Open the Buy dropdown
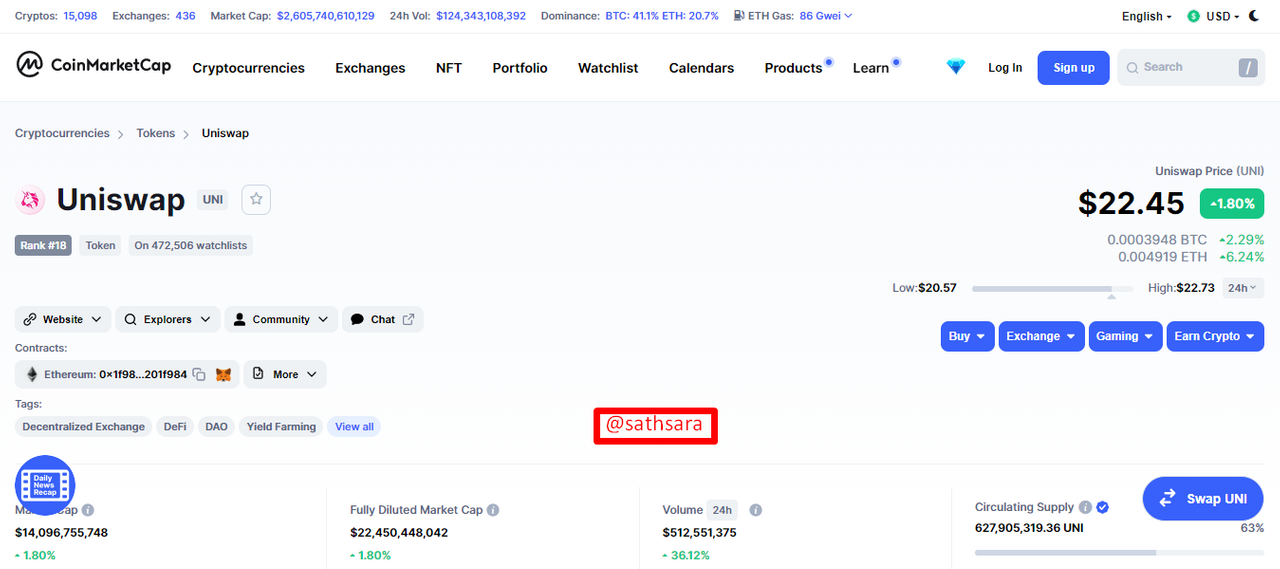 (968, 336)
